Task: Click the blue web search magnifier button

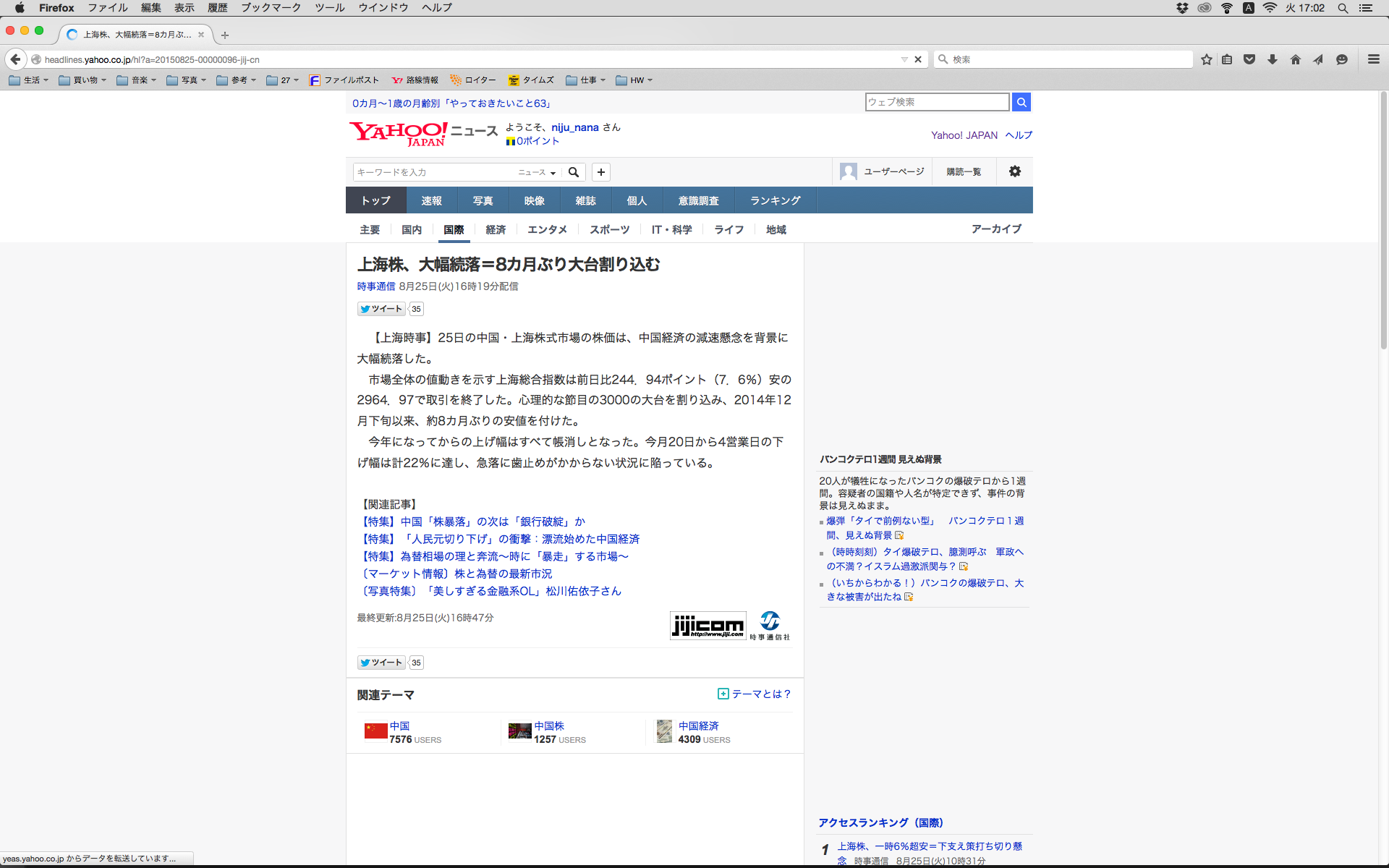Action: pos(1021,102)
